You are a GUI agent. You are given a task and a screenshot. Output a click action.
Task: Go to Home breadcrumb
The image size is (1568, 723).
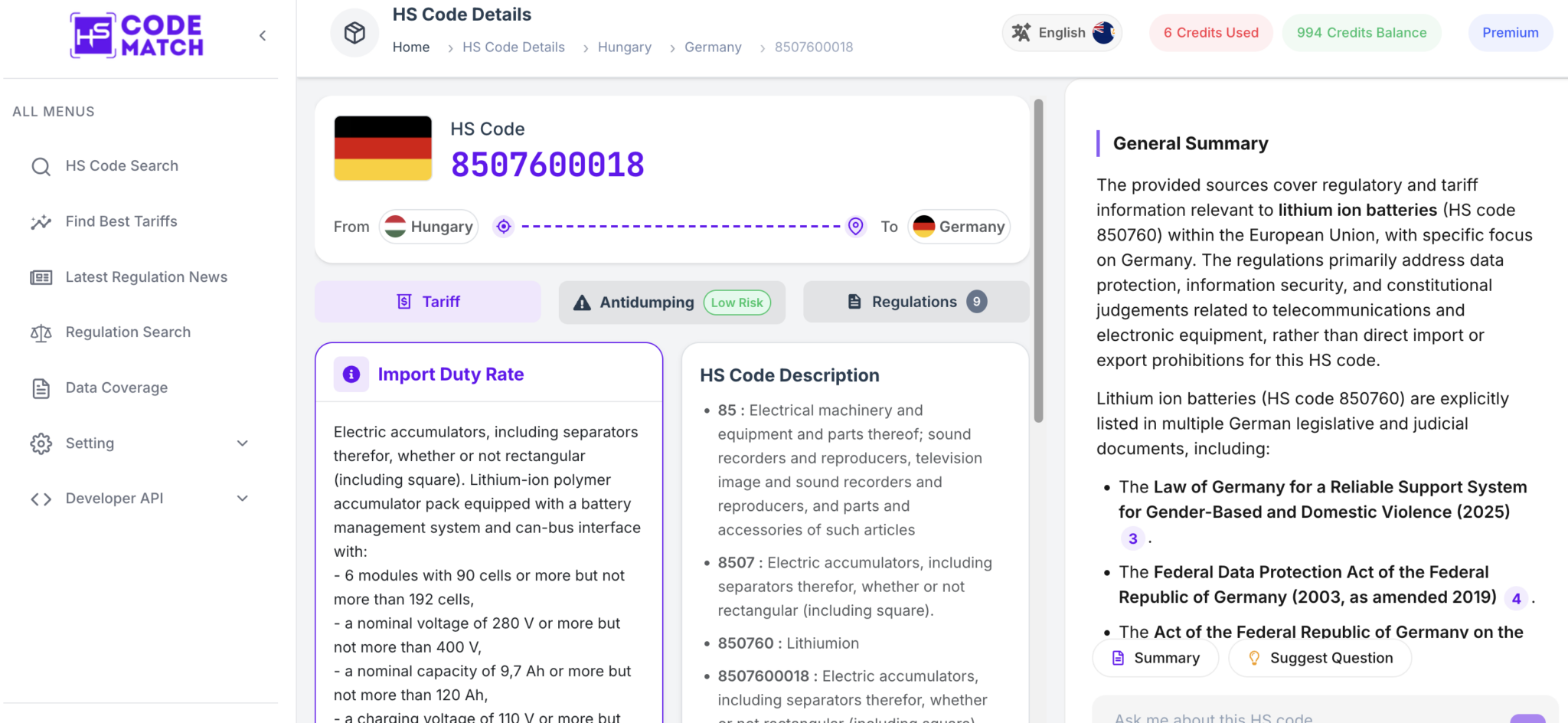click(411, 47)
